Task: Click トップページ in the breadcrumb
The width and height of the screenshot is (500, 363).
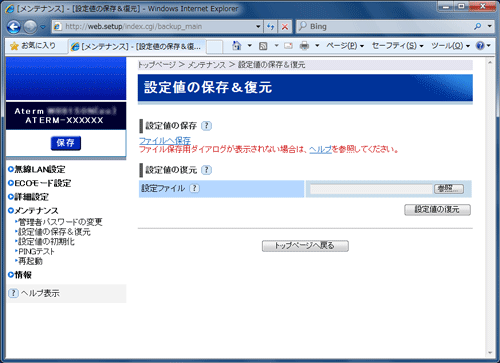Action: click(157, 65)
